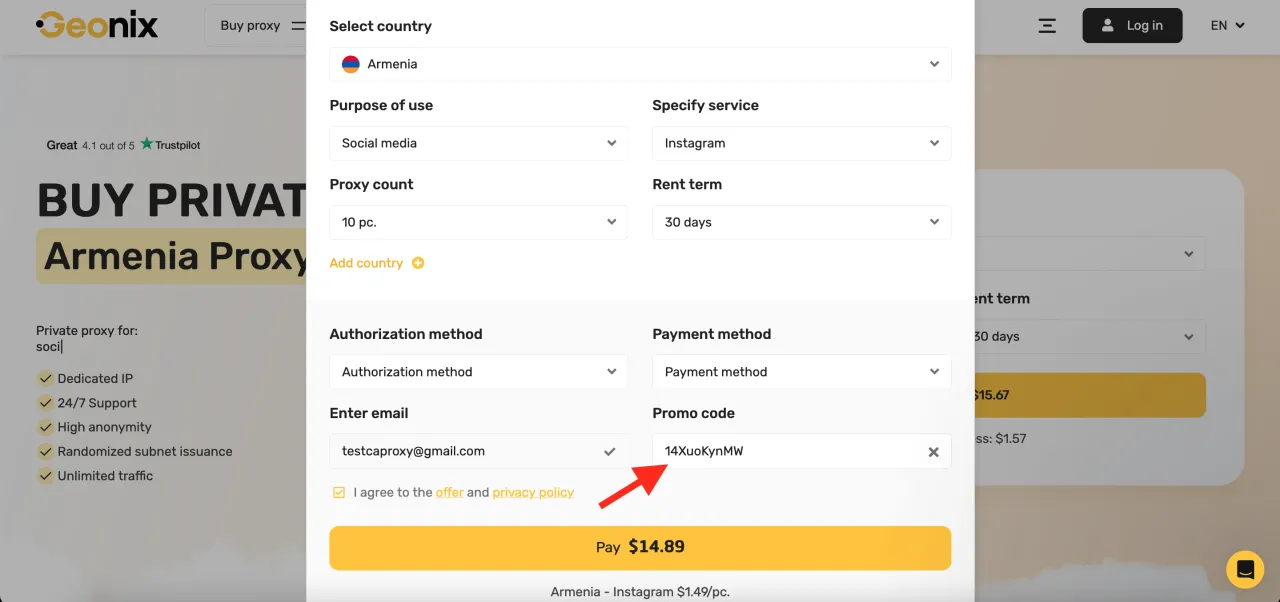Screen dimensions: 1280x602
Task: Open the hamburger menu icon in header
Action: pyautogui.click(x=1047, y=26)
